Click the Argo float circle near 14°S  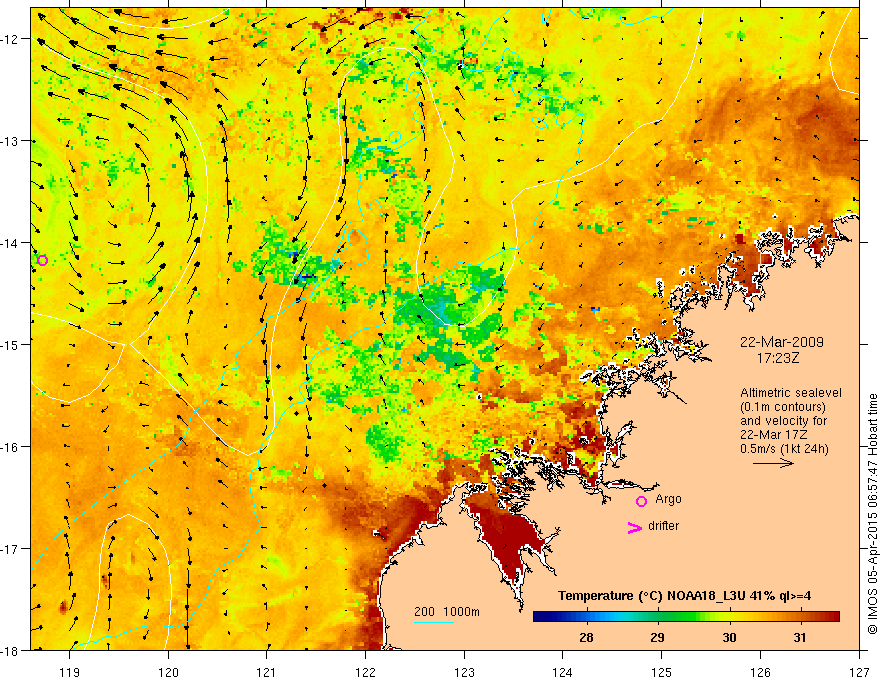tap(42, 260)
